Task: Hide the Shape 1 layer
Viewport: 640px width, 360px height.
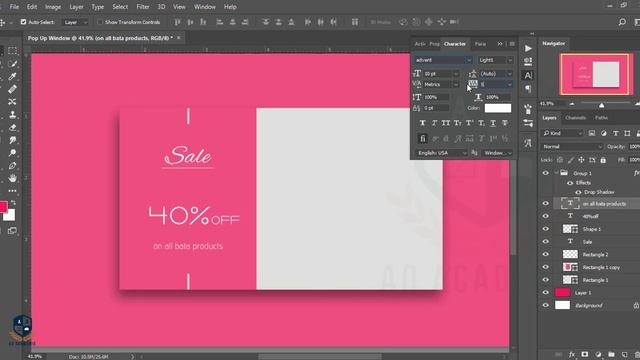Action: [545, 229]
